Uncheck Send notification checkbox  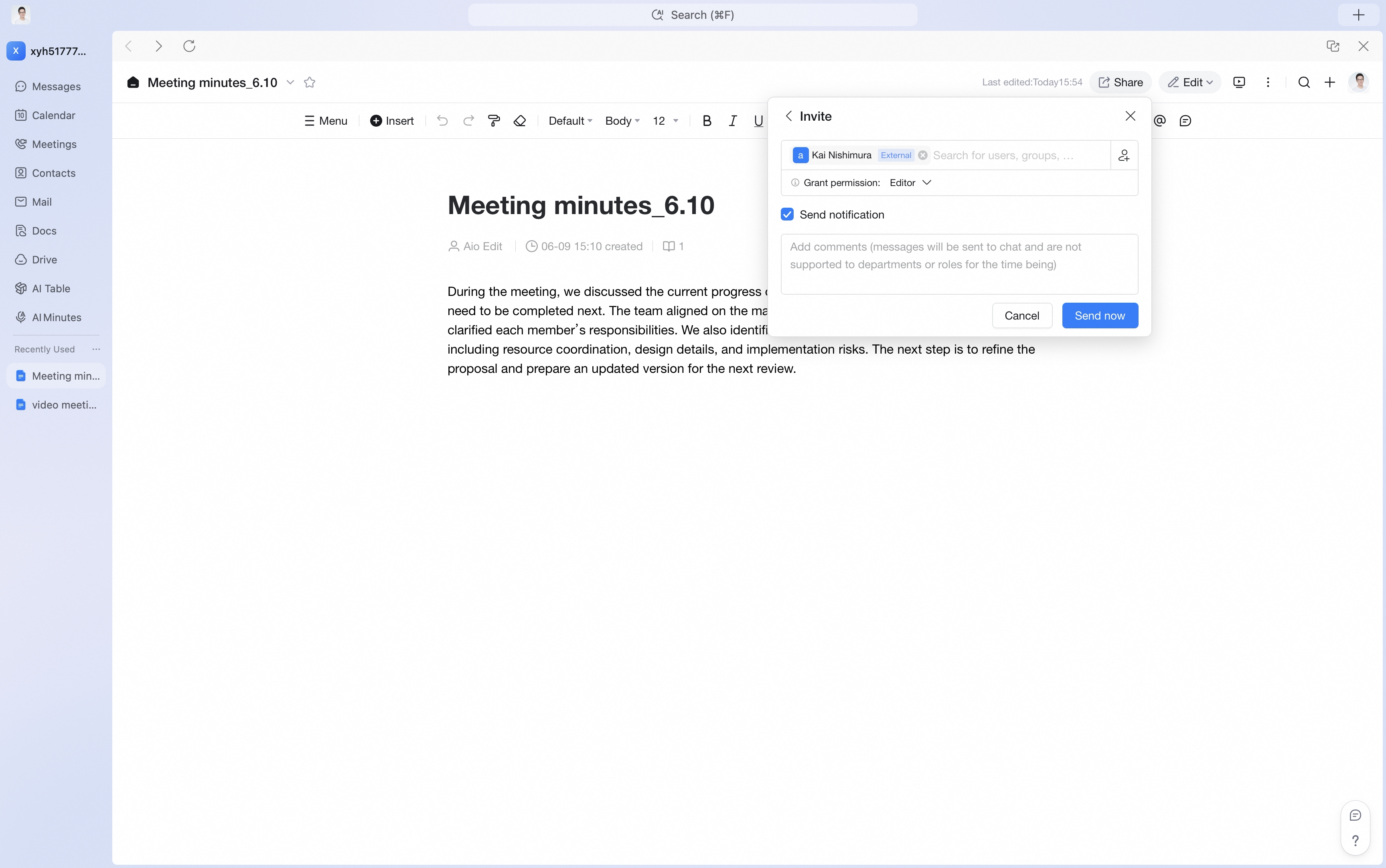787,214
